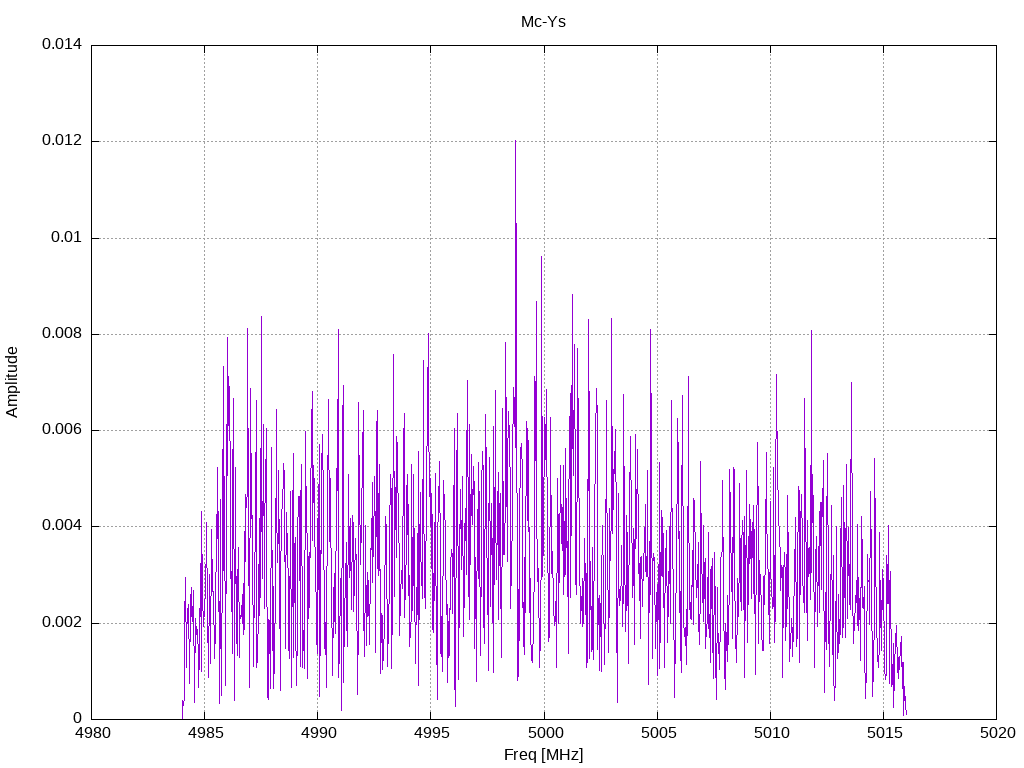The height and width of the screenshot is (768, 1024).
Task: Click the 5020 x-axis tick label
Action: point(997,733)
